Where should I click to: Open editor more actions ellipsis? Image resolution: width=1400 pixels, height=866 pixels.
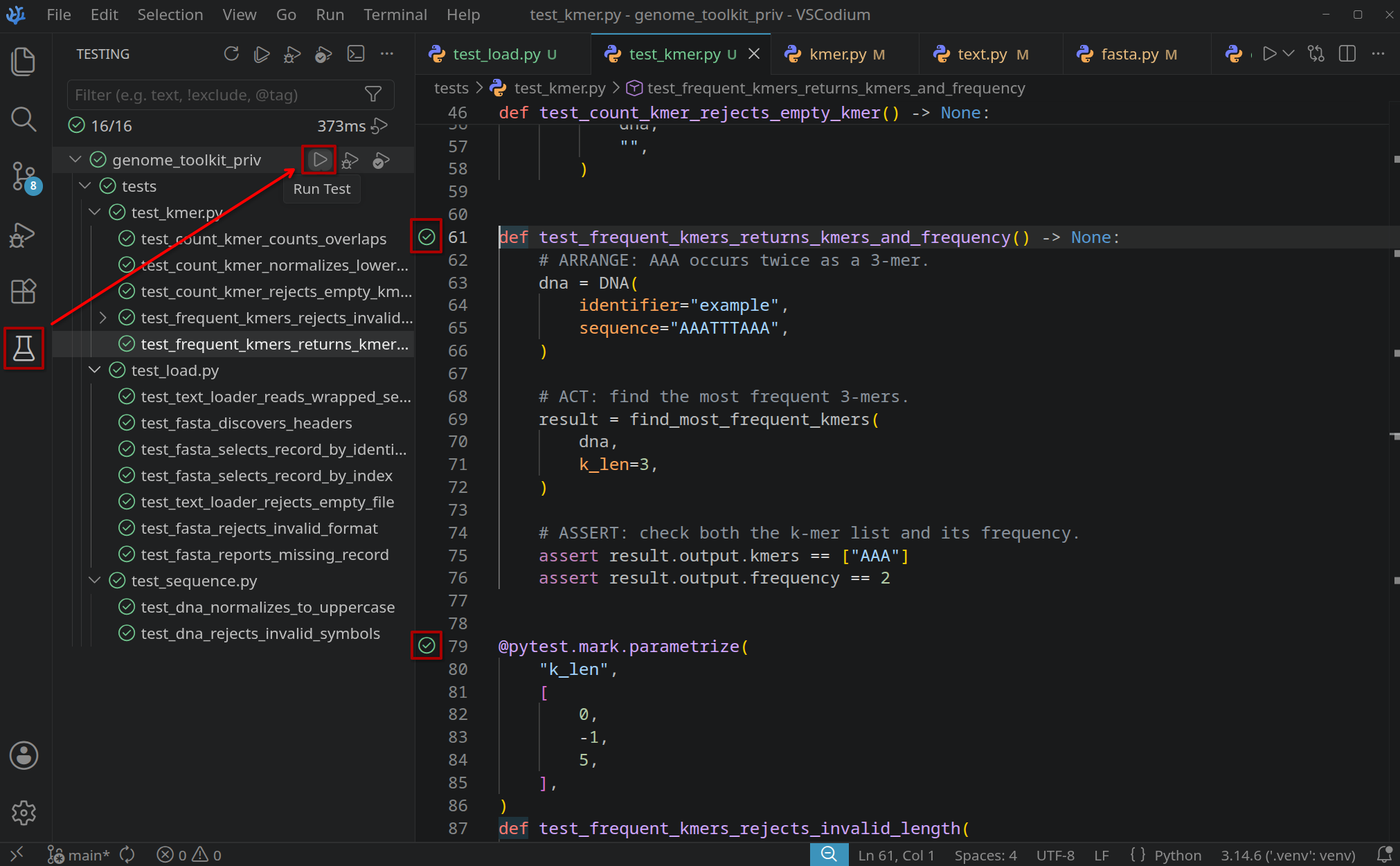coord(1379,54)
